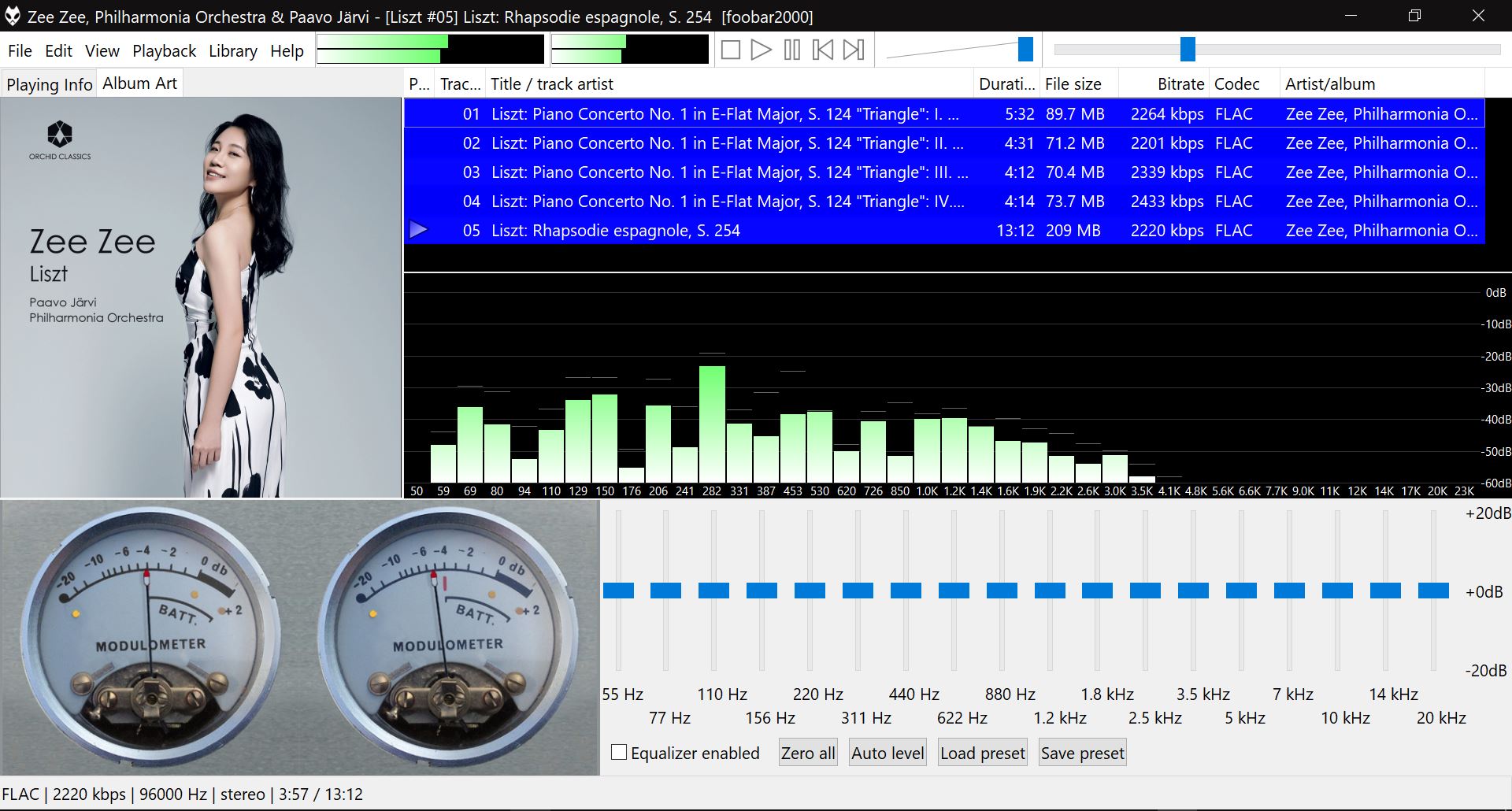The width and height of the screenshot is (1512, 811).
Task: Click the 2.5 kHz equalizer slider
Action: click(x=1145, y=591)
